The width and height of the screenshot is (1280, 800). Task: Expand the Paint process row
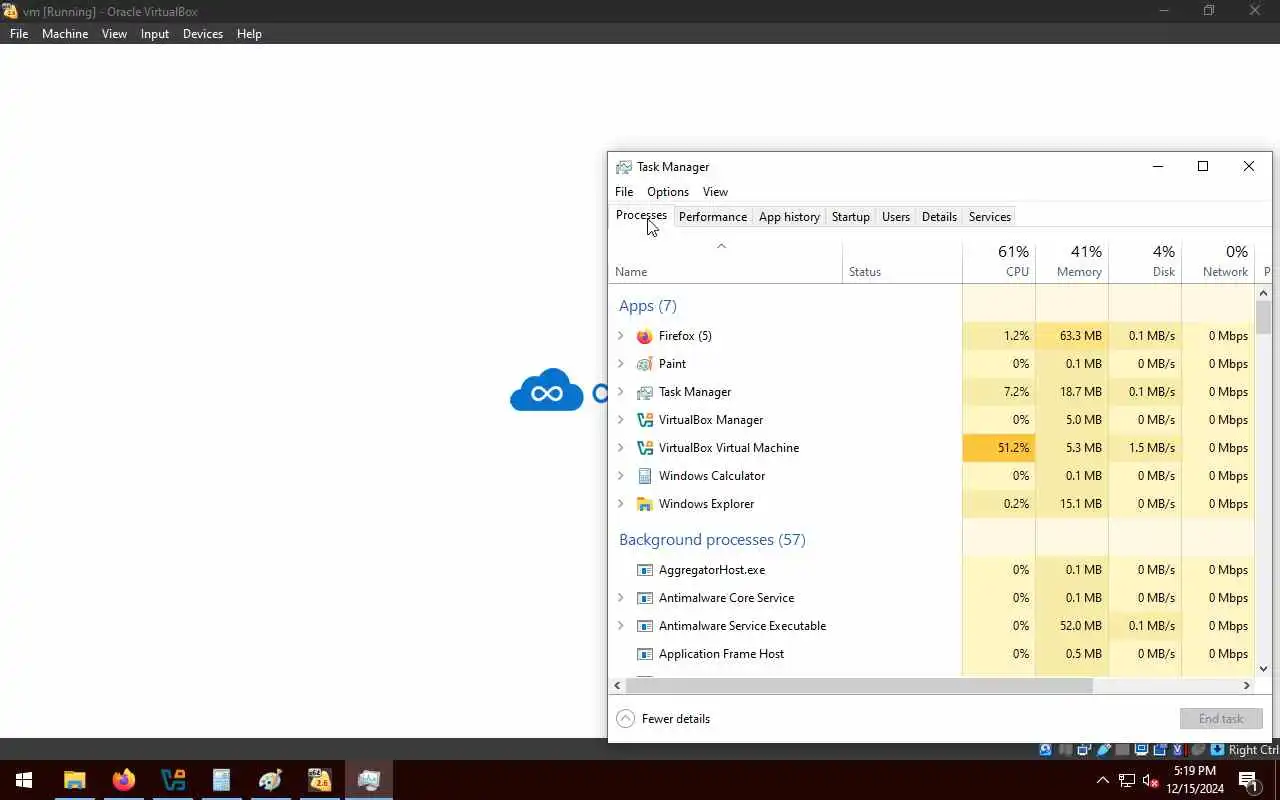click(x=620, y=364)
